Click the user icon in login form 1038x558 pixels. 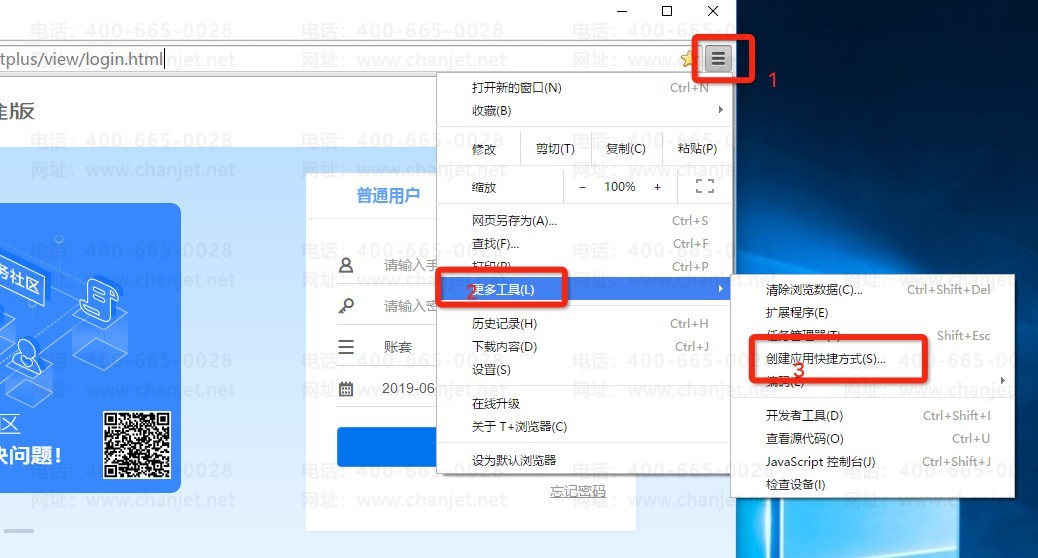346,265
